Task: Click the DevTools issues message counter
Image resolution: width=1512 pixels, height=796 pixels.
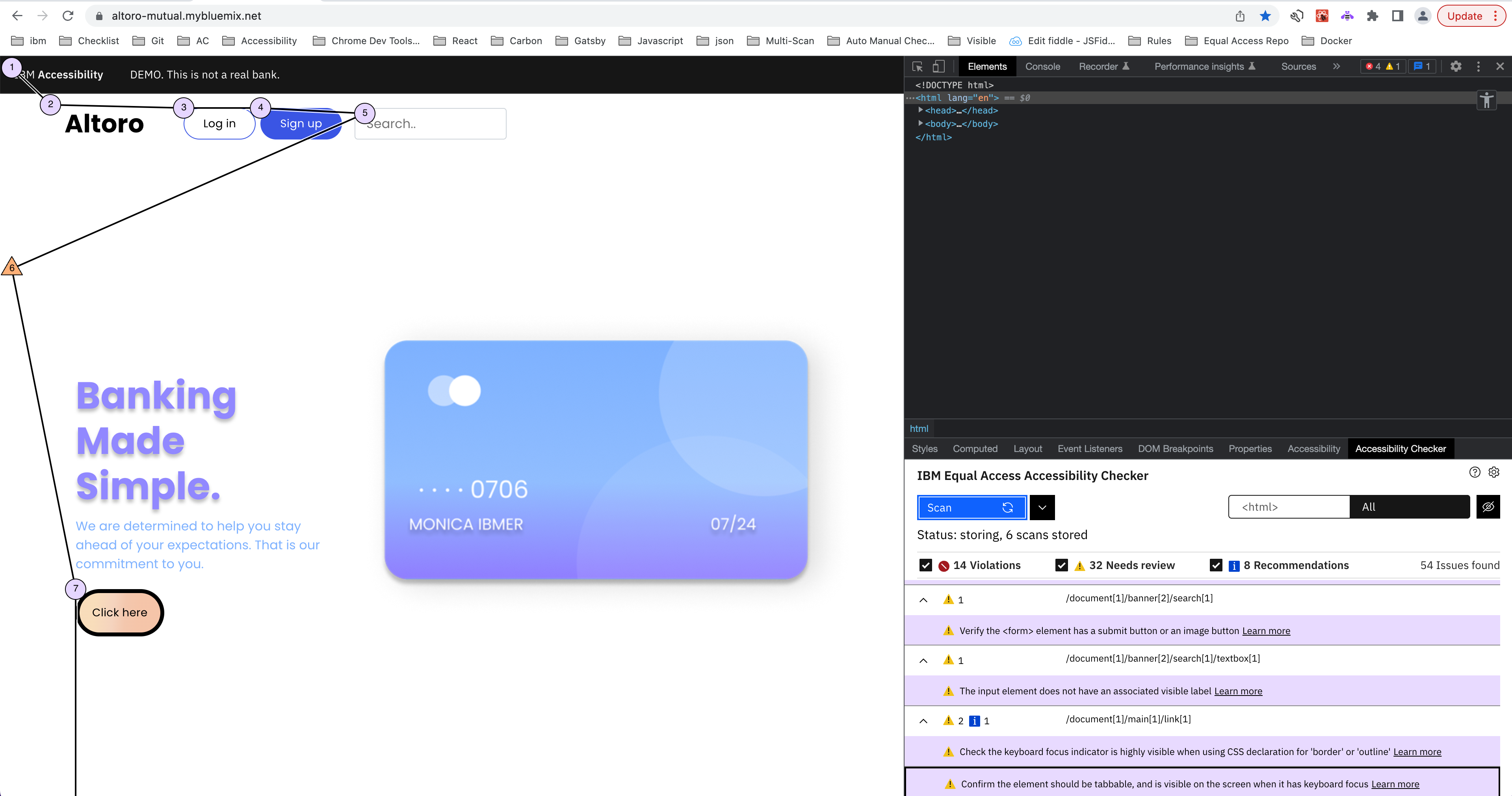Action: coord(1422,66)
